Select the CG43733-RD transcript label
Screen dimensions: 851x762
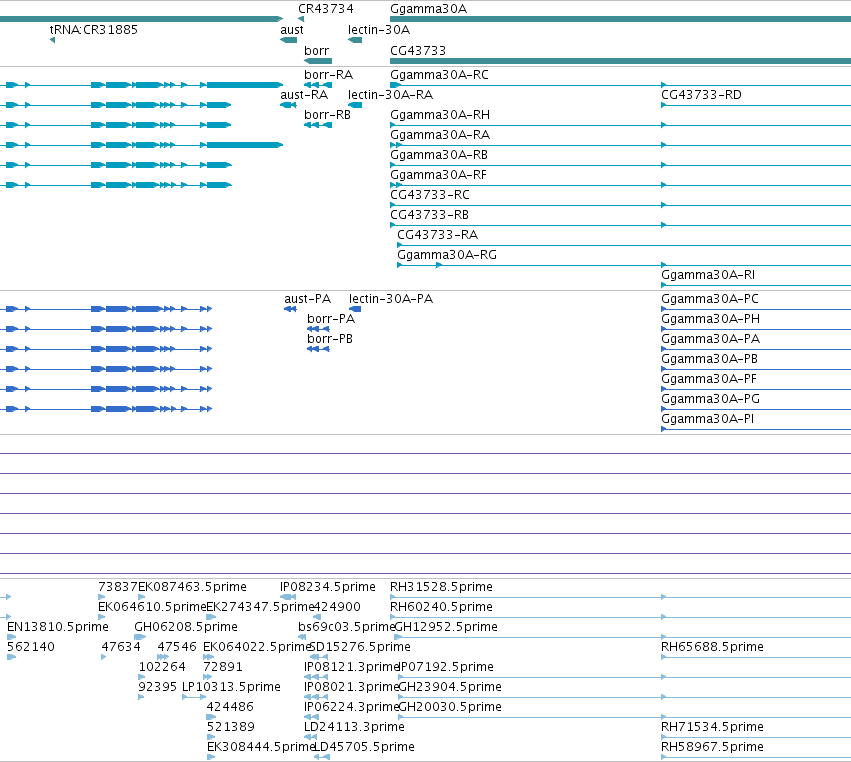pos(701,94)
